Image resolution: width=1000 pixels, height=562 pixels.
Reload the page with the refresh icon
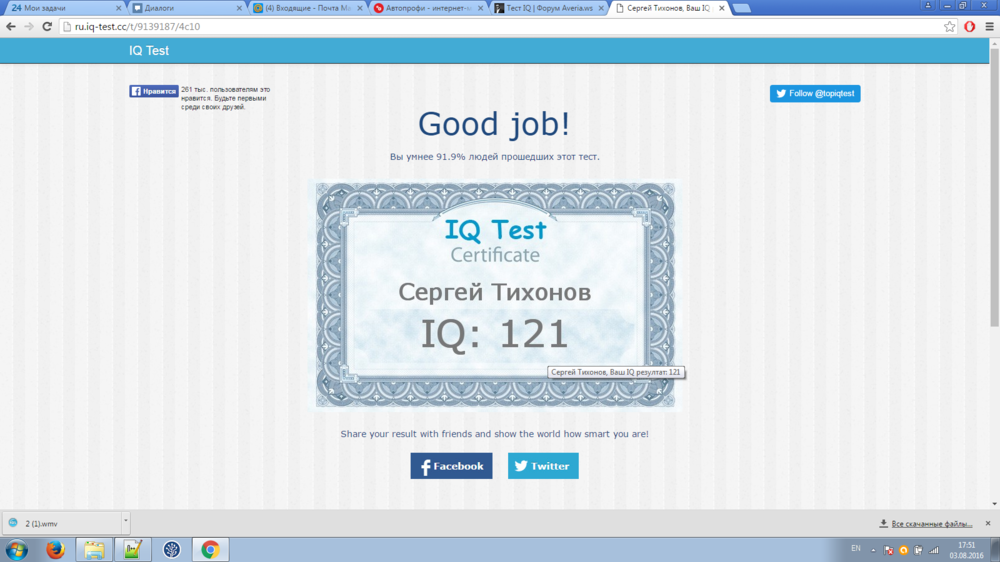coord(46,27)
